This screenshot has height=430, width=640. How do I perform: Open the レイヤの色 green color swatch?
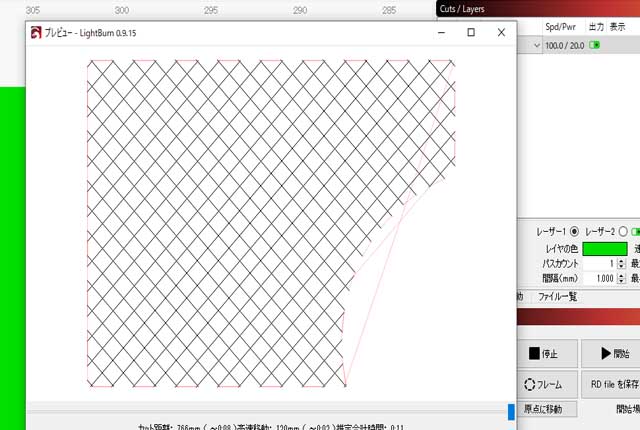(604, 248)
